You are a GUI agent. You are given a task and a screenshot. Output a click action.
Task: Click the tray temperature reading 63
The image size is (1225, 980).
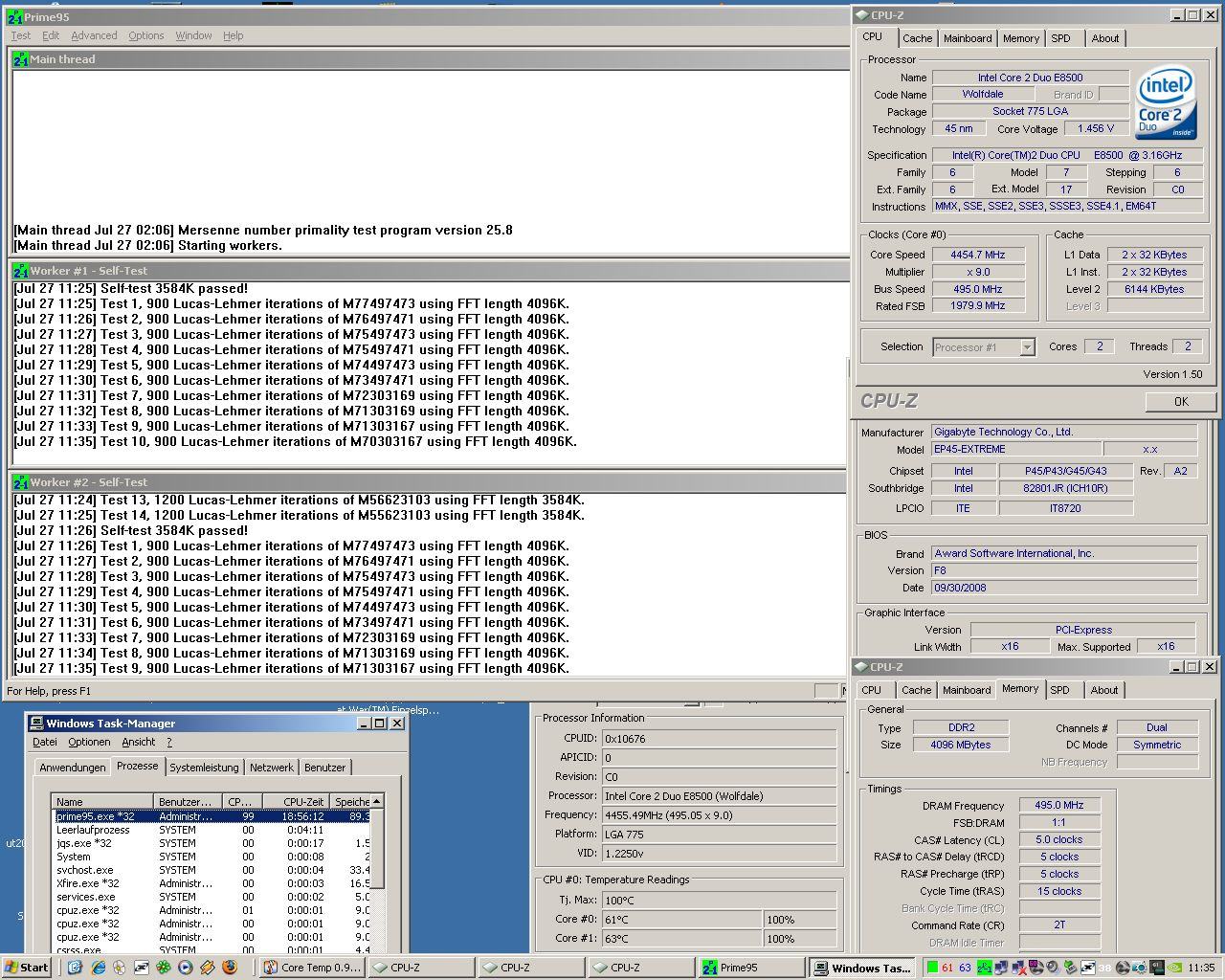tap(965, 968)
